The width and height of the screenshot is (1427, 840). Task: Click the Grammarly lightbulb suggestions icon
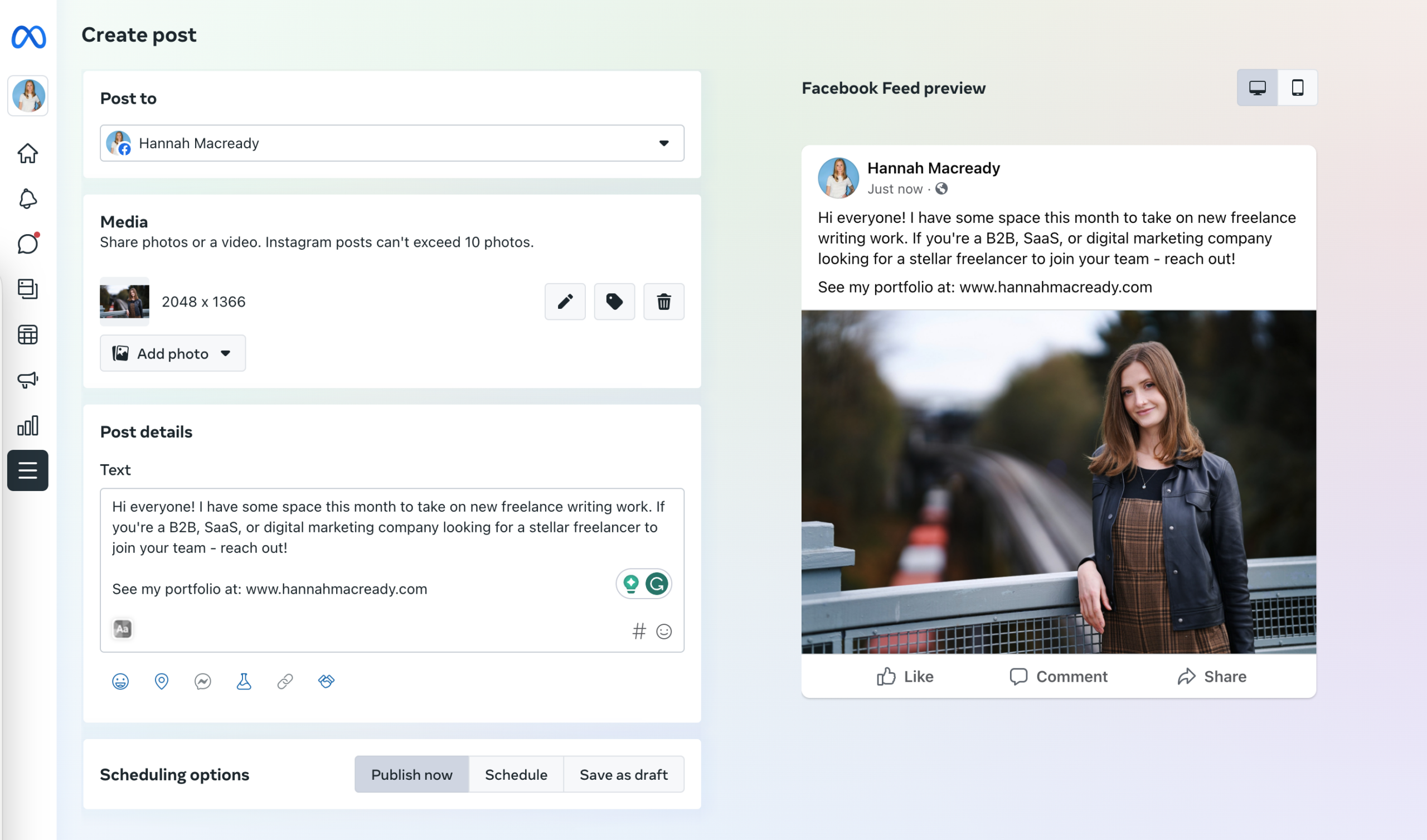coord(631,583)
